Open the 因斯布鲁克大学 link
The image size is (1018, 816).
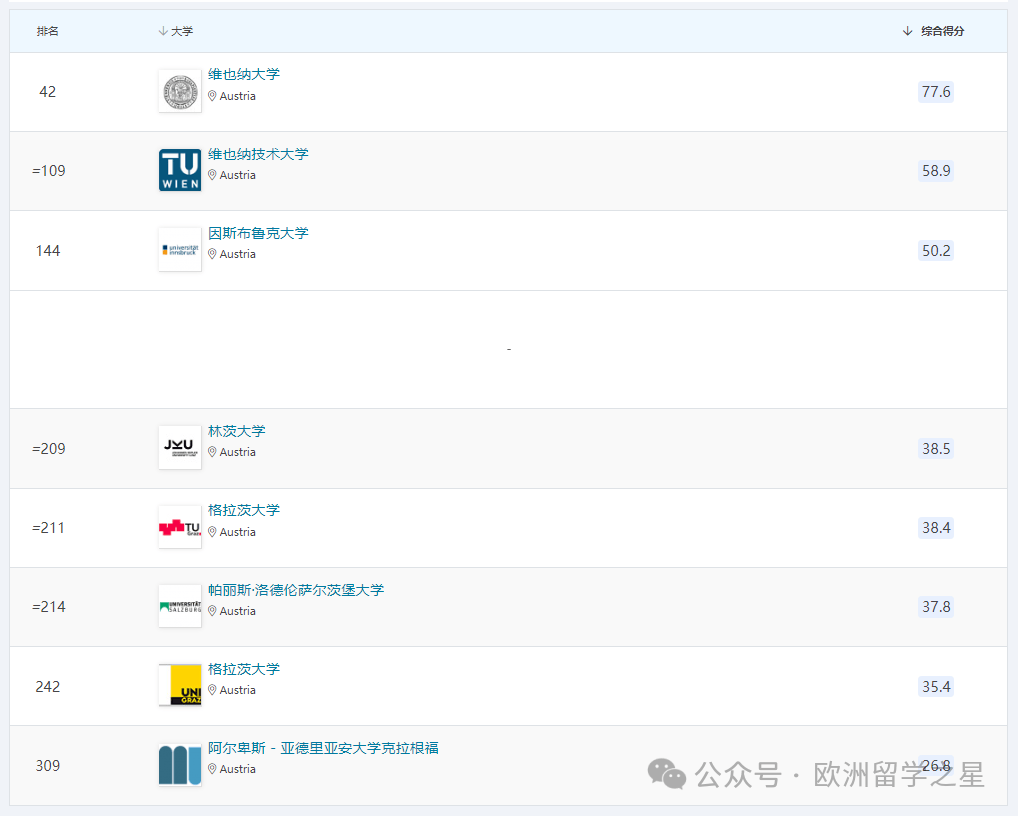click(x=258, y=233)
